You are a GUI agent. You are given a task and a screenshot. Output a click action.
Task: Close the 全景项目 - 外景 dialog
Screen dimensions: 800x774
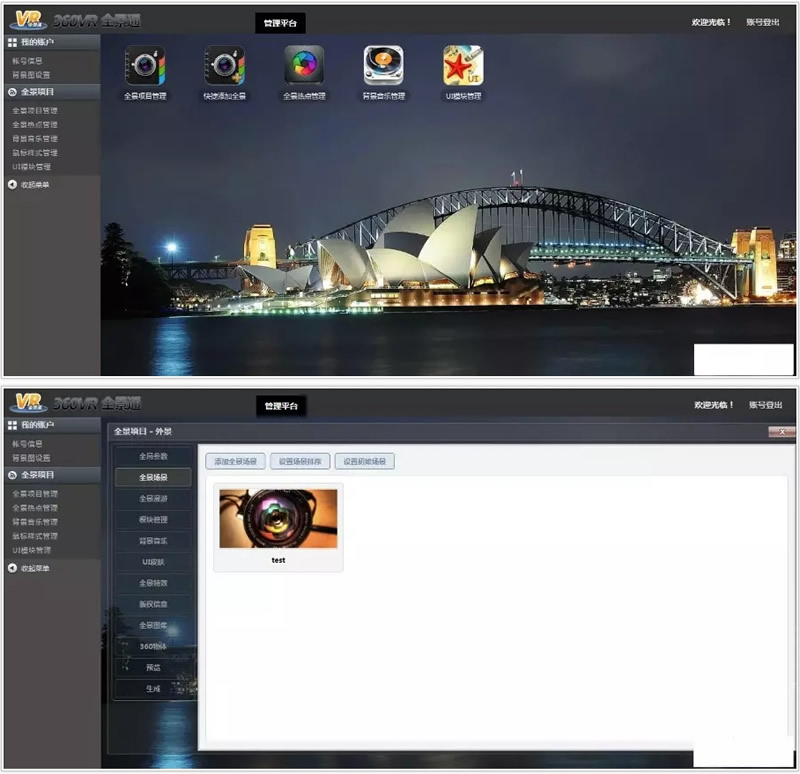tap(781, 432)
